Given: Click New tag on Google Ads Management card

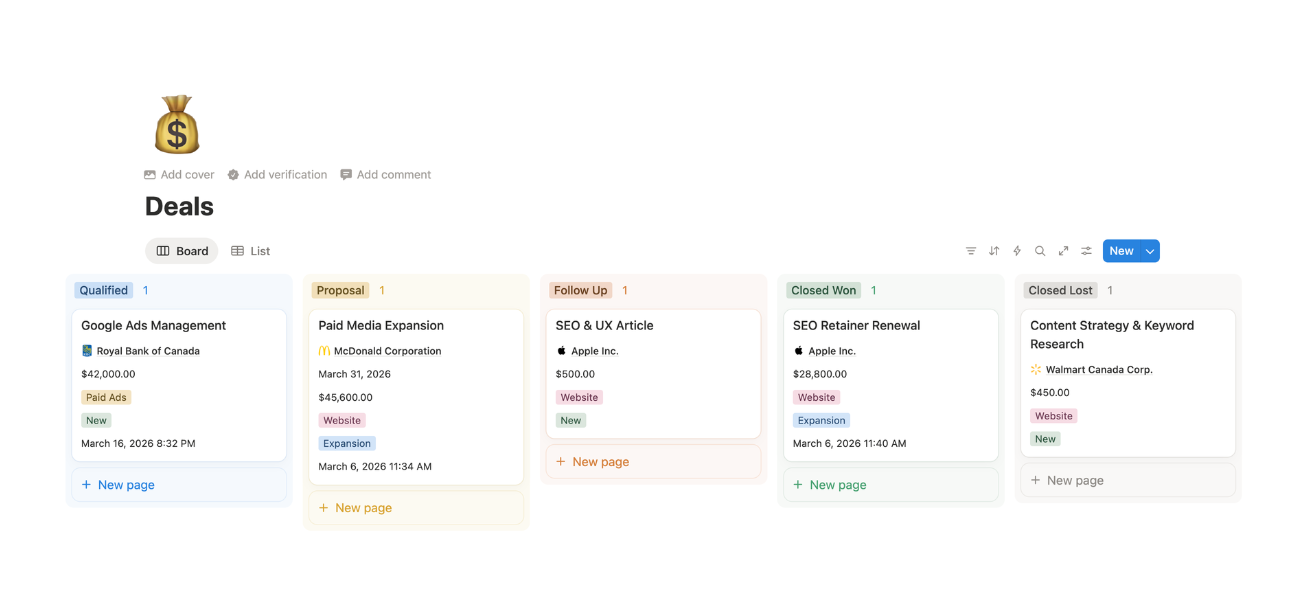Looking at the screenshot, I should [96, 421].
